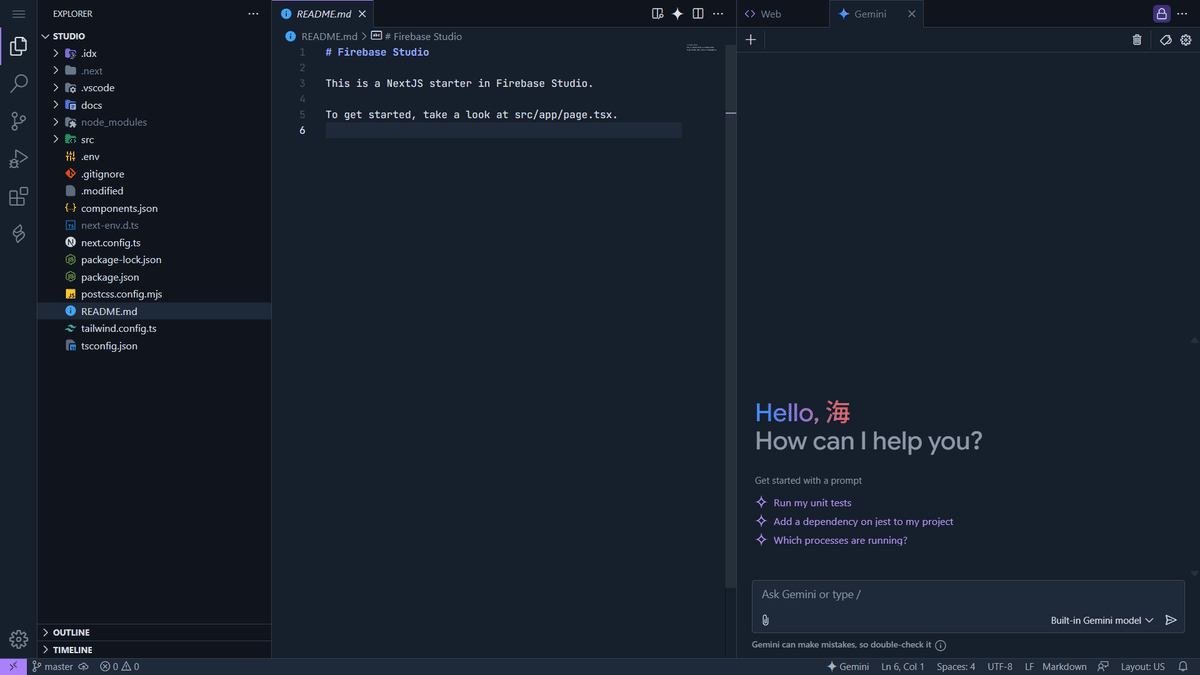Close the README.md editor tab
The height and width of the screenshot is (675, 1200).
[362, 14]
